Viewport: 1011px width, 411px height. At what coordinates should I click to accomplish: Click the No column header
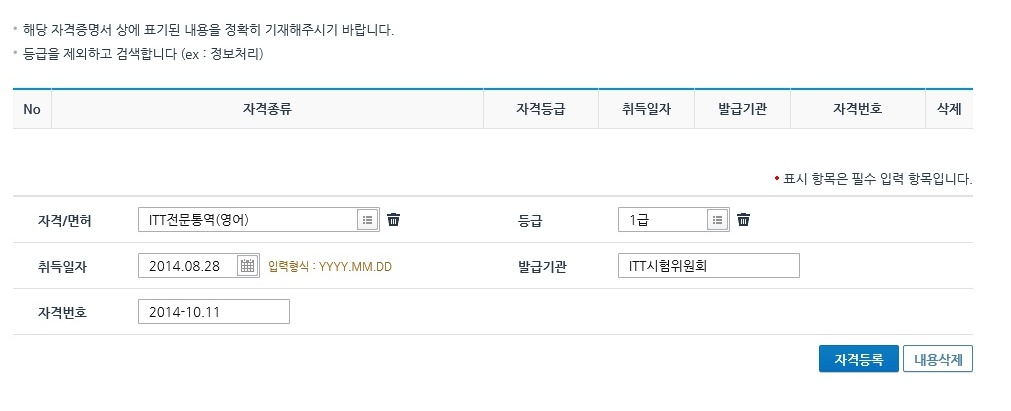31,109
